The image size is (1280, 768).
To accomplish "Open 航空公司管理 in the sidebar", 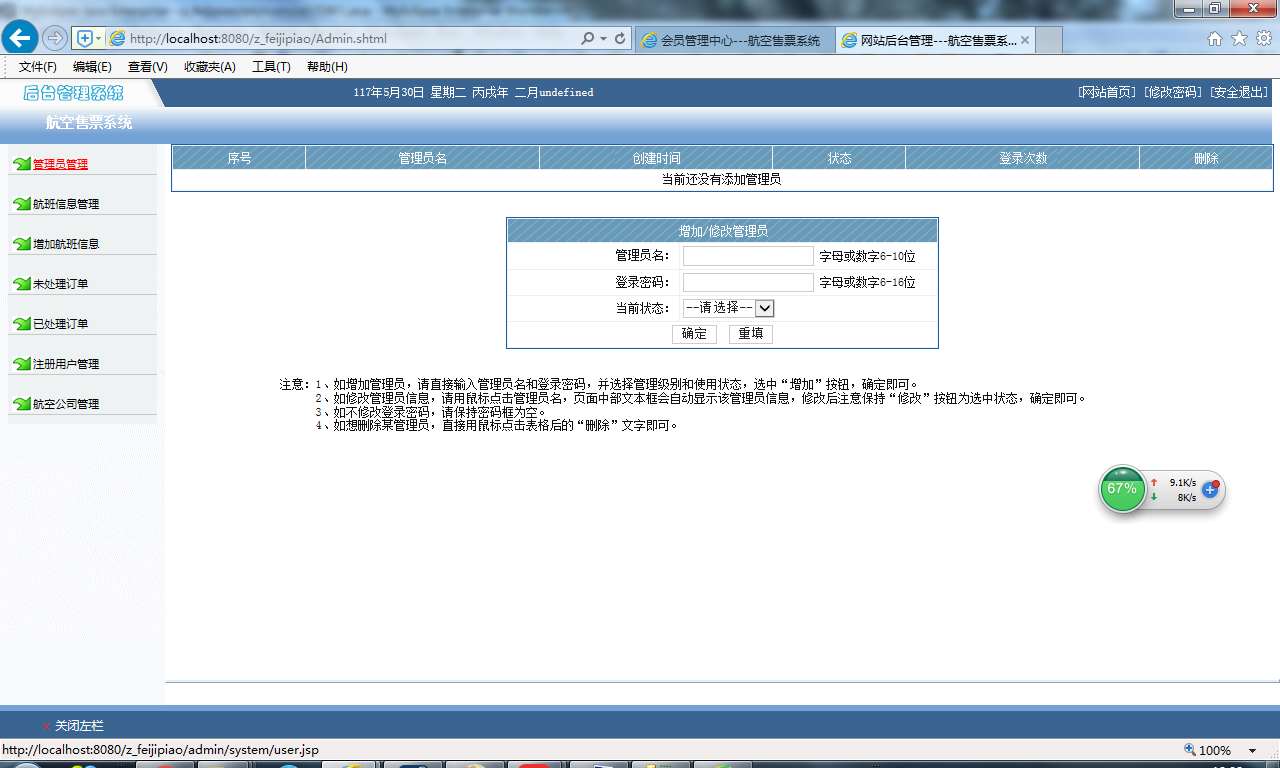I will pyautogui.click(x=66, y=404).
